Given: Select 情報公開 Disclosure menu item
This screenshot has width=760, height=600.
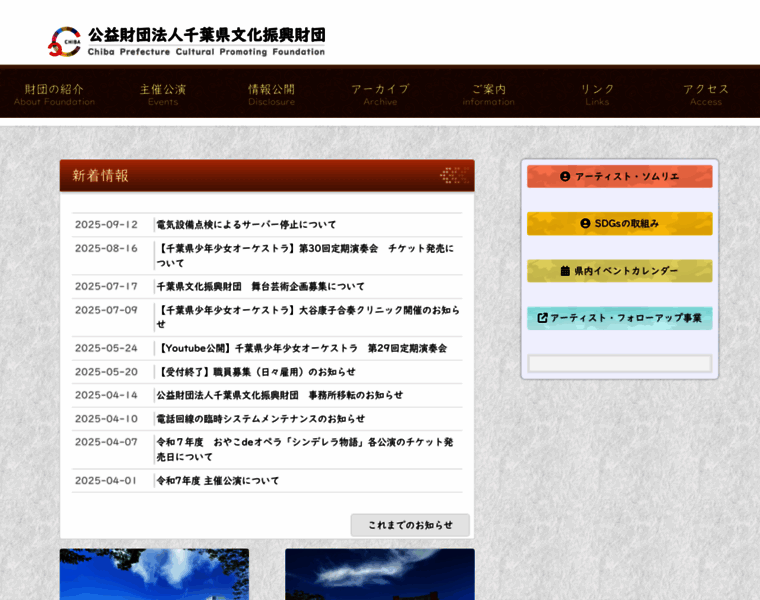Looking at the screenshot, I should click(x=271, y=94).
